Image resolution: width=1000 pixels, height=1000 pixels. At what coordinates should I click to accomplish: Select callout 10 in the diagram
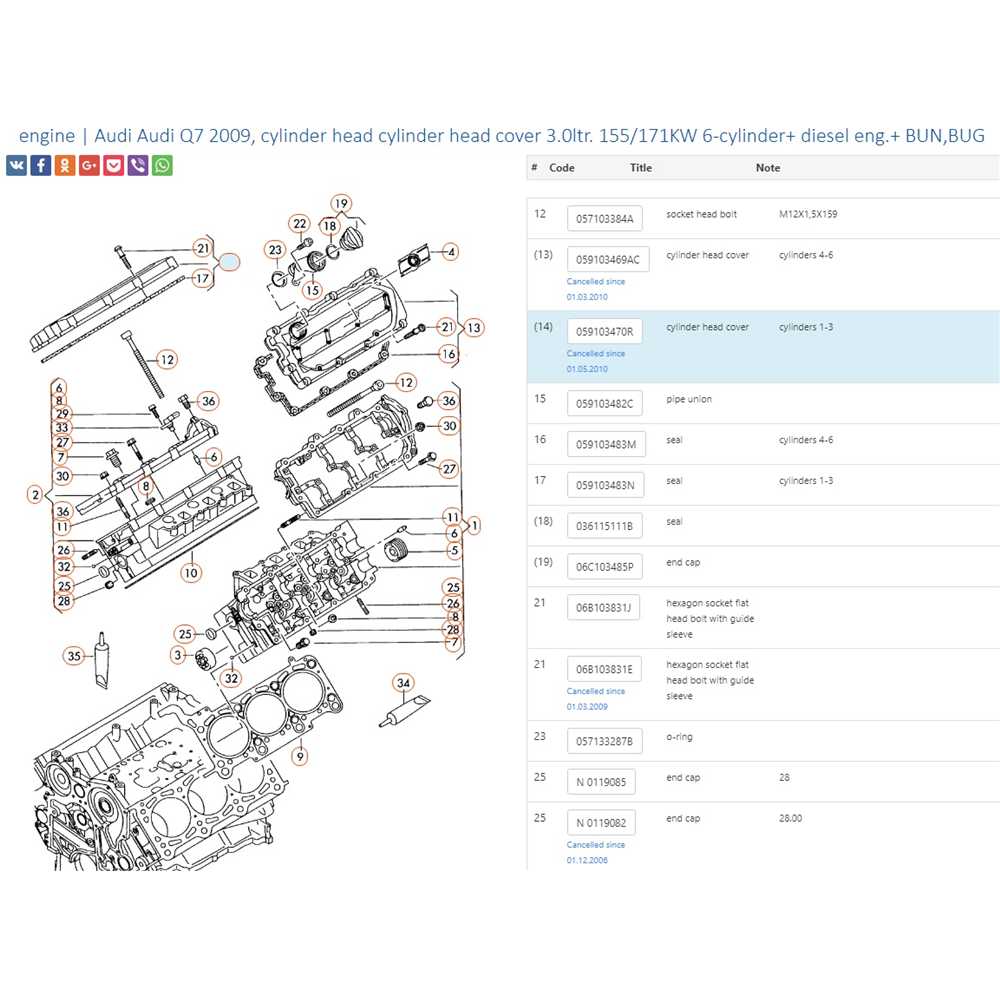click(191, 573)
